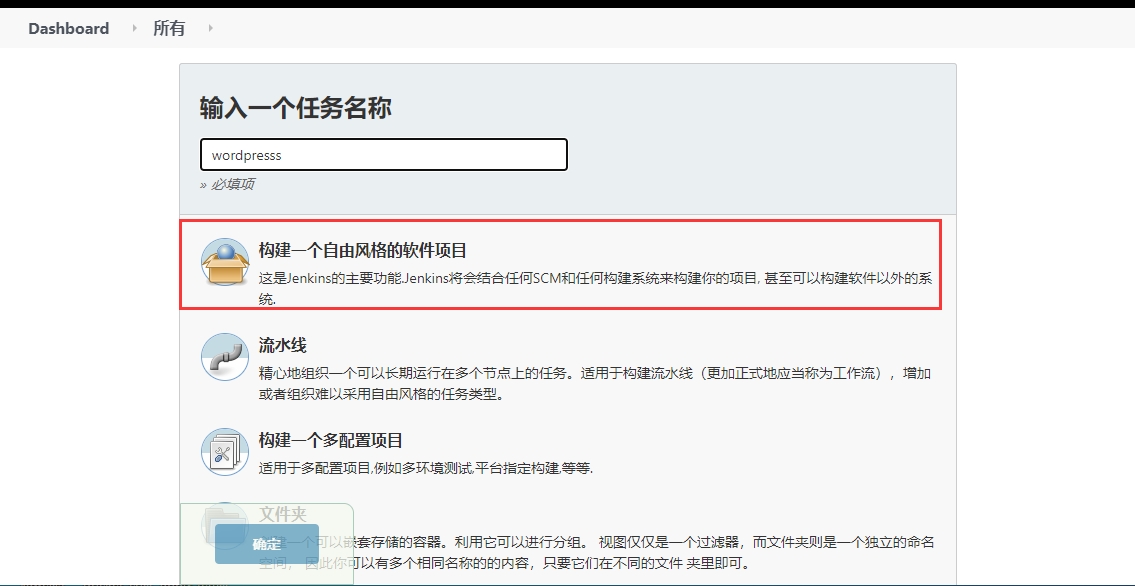Go to the 所有 breadcrumb view

pyautogui.click(x=169, y=28)
